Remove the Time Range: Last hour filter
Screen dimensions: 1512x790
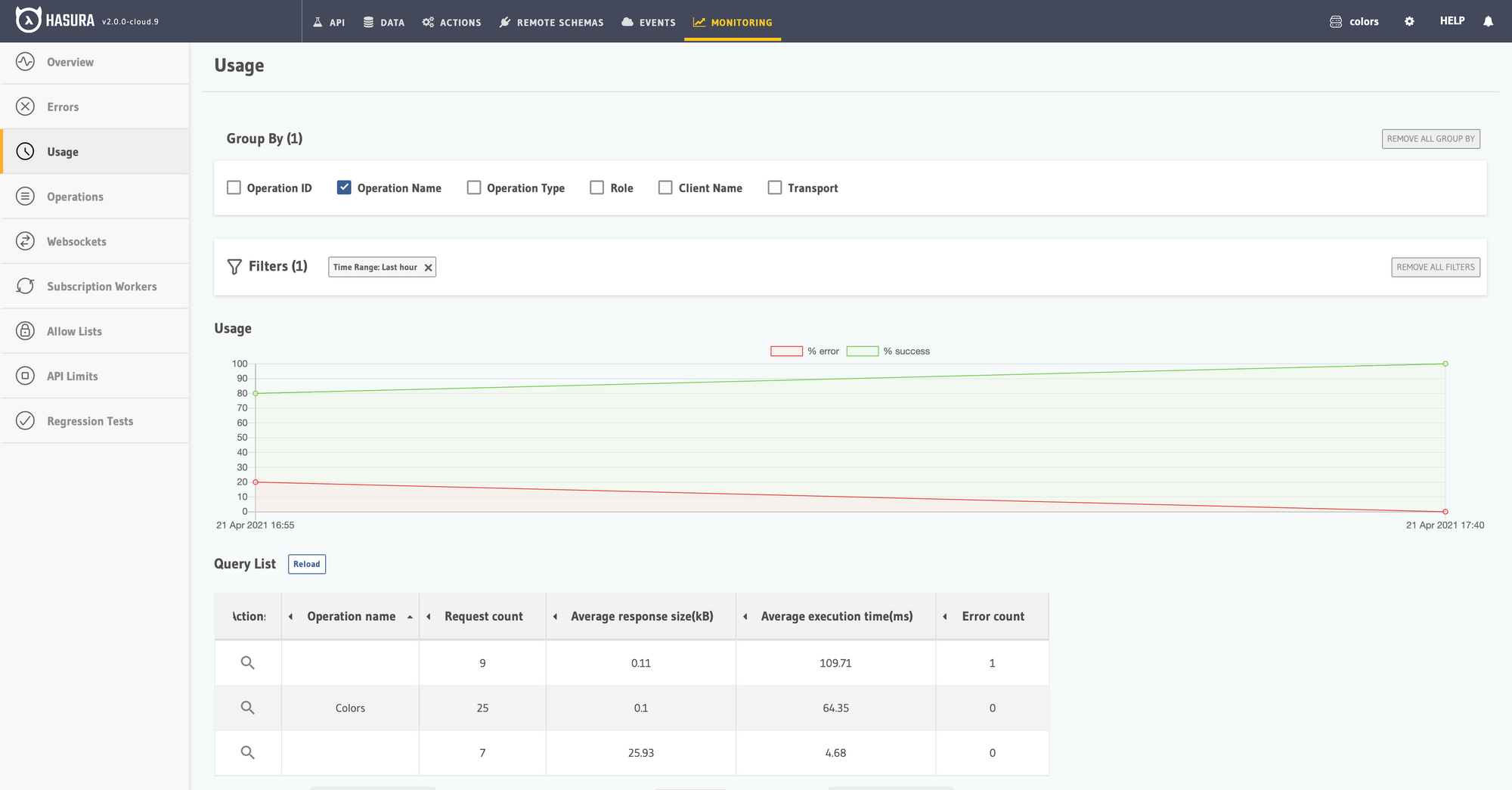pyautogui.click(x=428, y=268)
